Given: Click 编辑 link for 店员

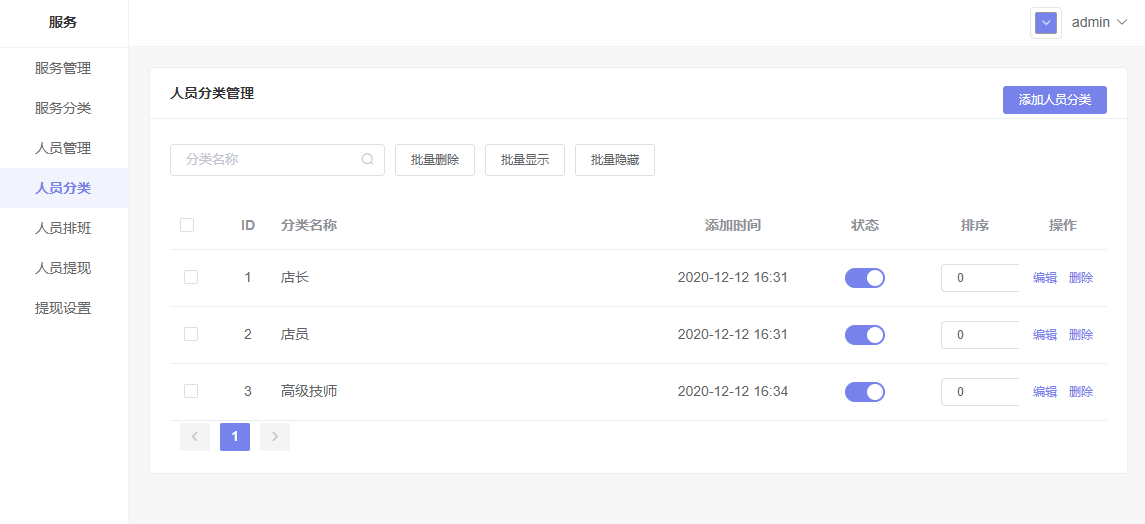Looking at the screenshot, I should (1045, 334).
